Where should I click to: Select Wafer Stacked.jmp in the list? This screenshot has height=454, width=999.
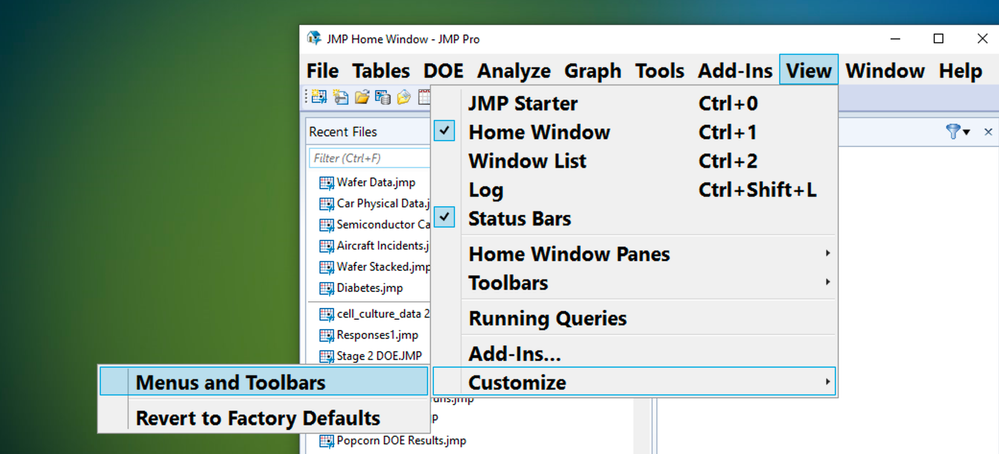point(384,267)
